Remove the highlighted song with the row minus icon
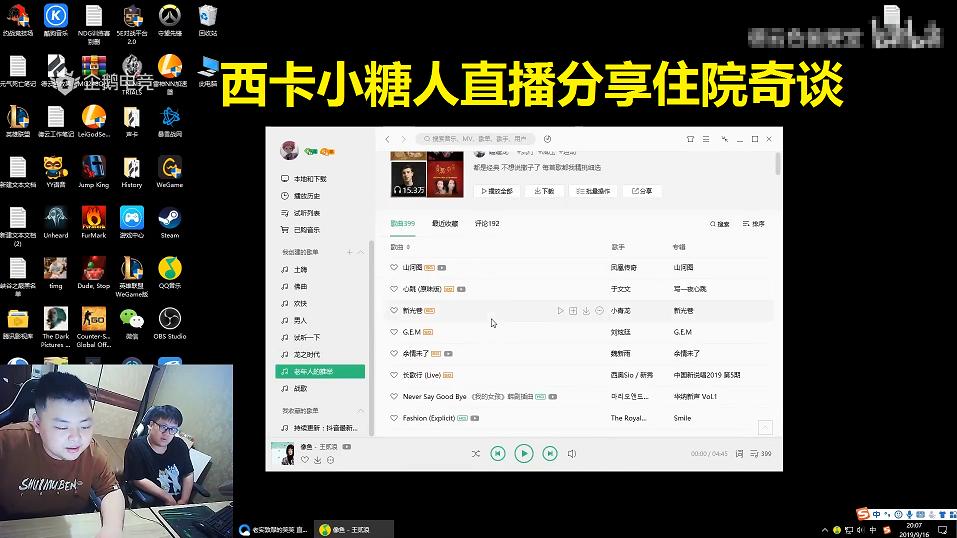This screenshot has height=538, width=957. click(599, 311)
